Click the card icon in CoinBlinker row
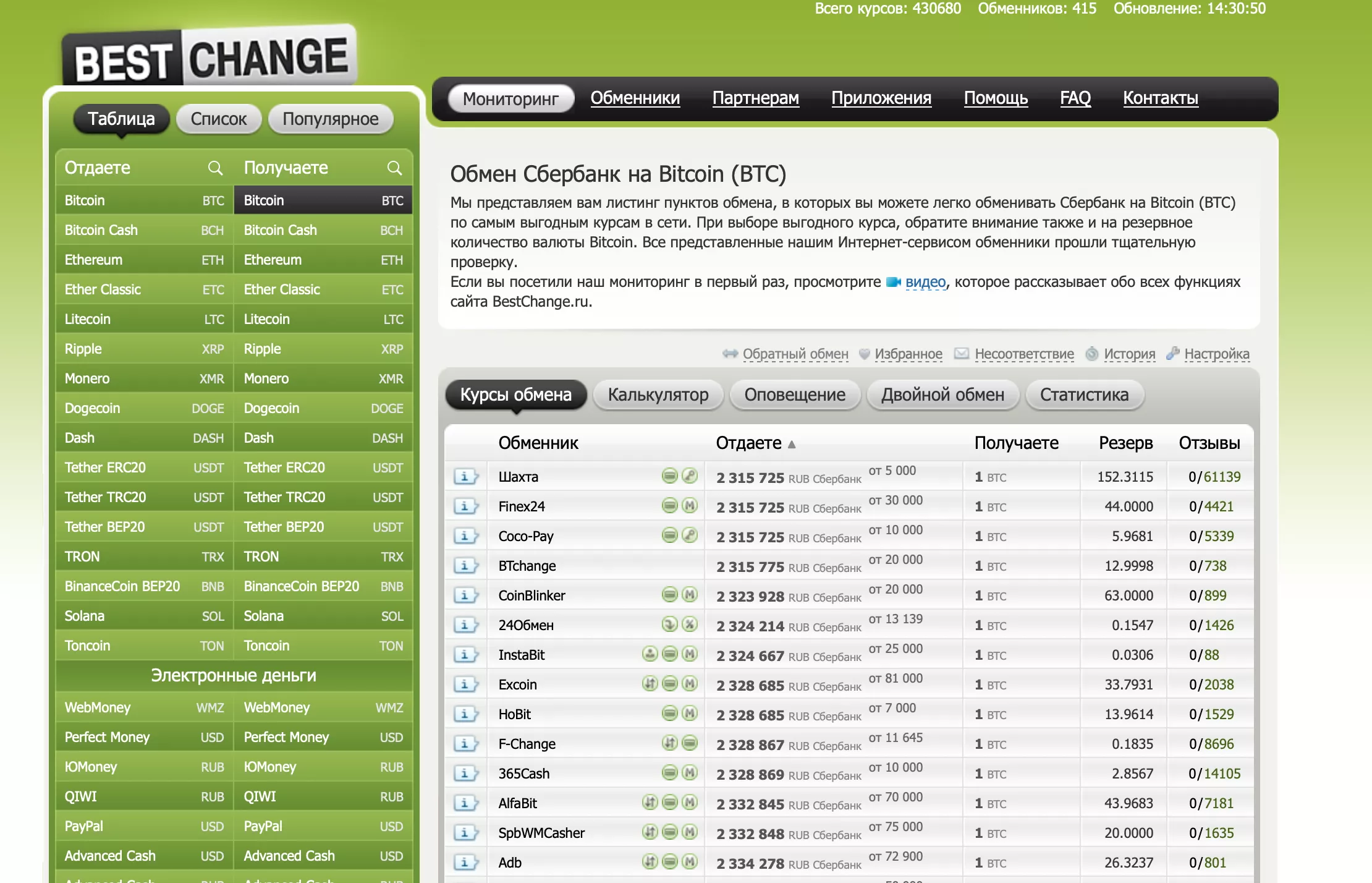1372x883 pixels. [670, 594]
